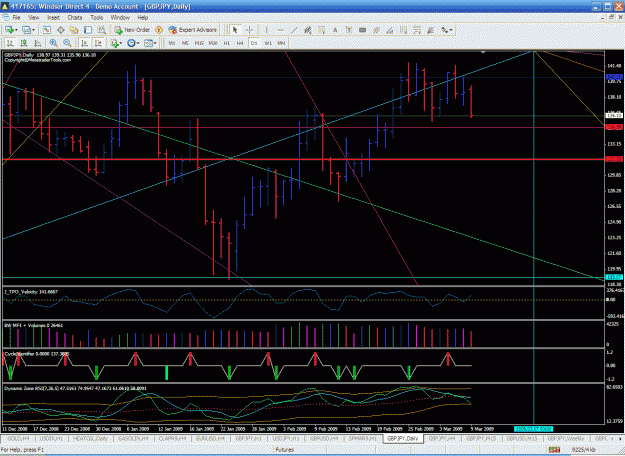Open the Insert menu
The image size is (625, 456).
(53, 18)
